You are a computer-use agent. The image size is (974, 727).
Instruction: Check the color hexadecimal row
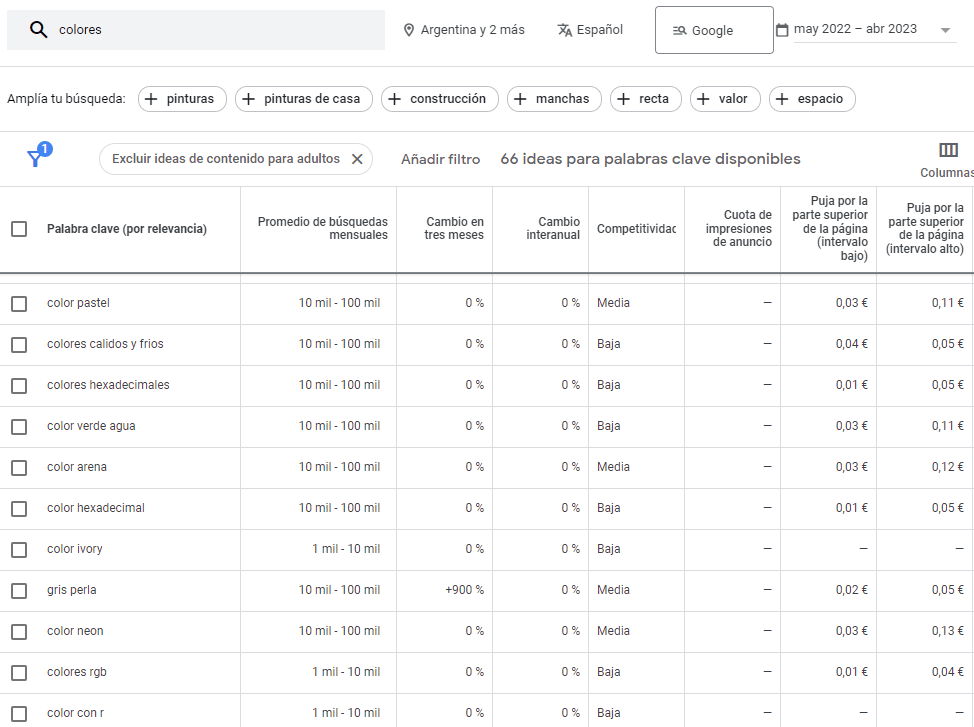19,508
